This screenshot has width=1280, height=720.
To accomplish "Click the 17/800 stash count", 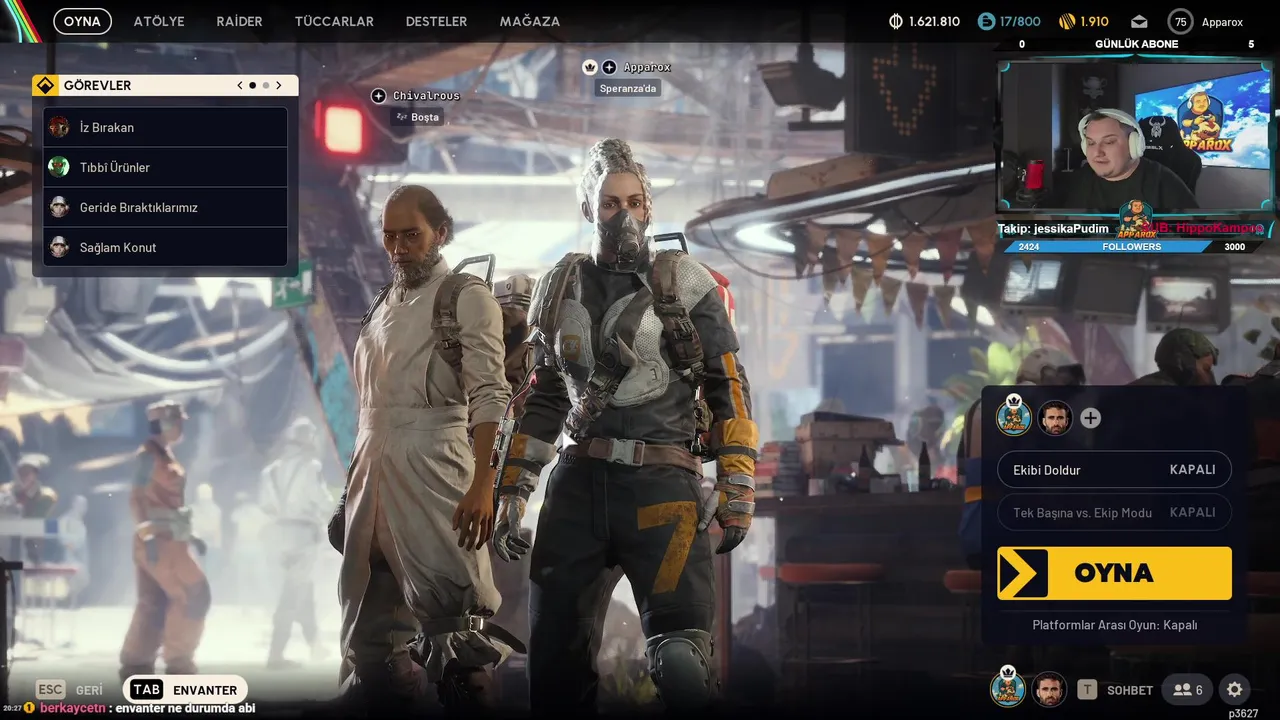I will click(1020, 22).
